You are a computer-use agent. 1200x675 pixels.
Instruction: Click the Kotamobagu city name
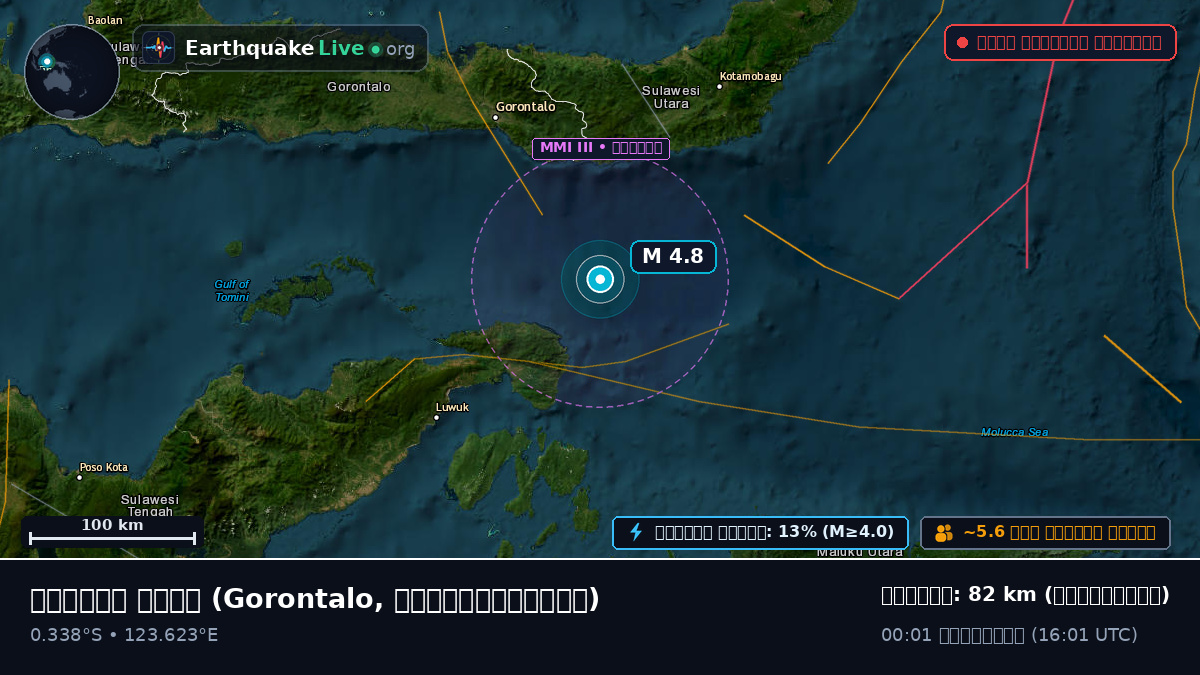click(751, 76)
